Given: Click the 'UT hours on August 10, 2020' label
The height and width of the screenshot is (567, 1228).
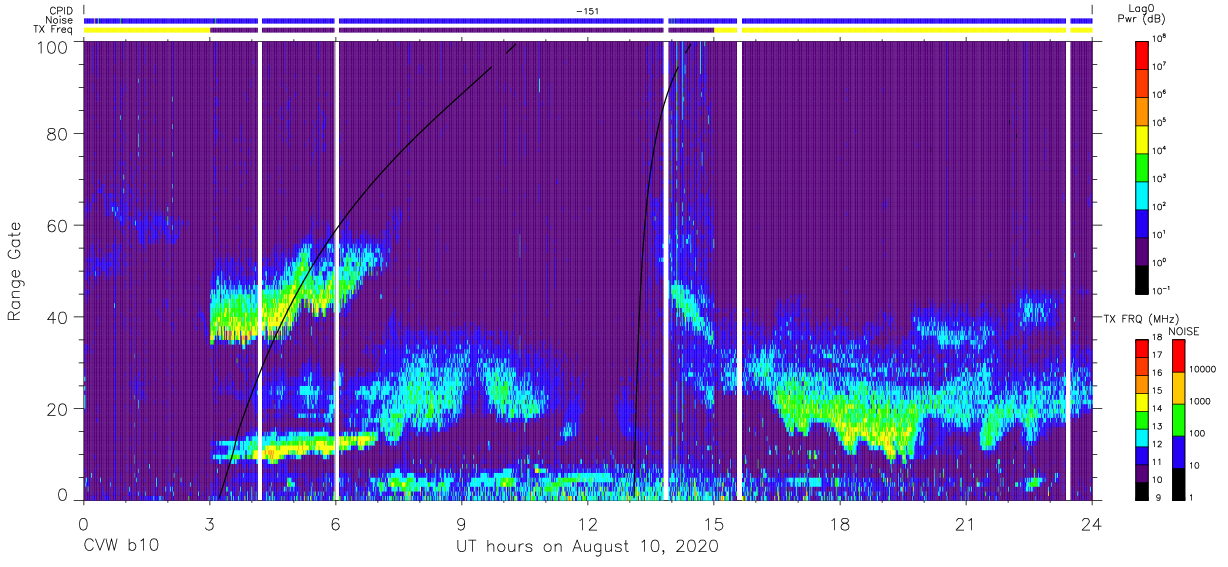Looking at the screenshot, I should (587, 546).
